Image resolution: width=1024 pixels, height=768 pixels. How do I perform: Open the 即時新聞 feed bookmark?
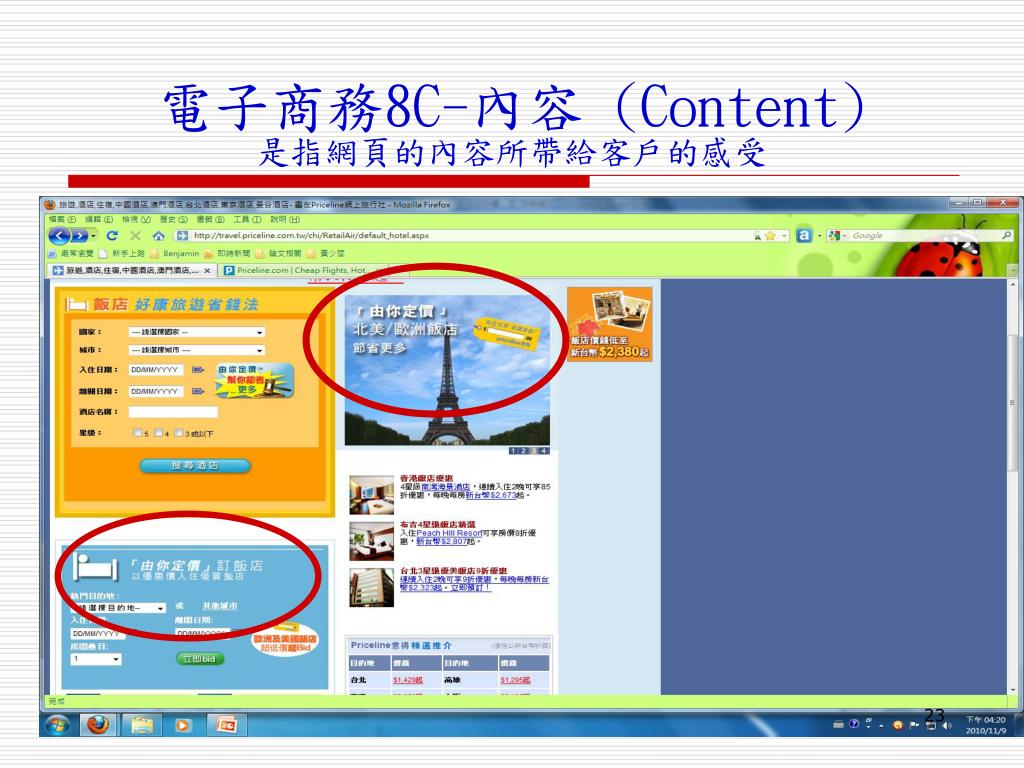click(227, 253)
